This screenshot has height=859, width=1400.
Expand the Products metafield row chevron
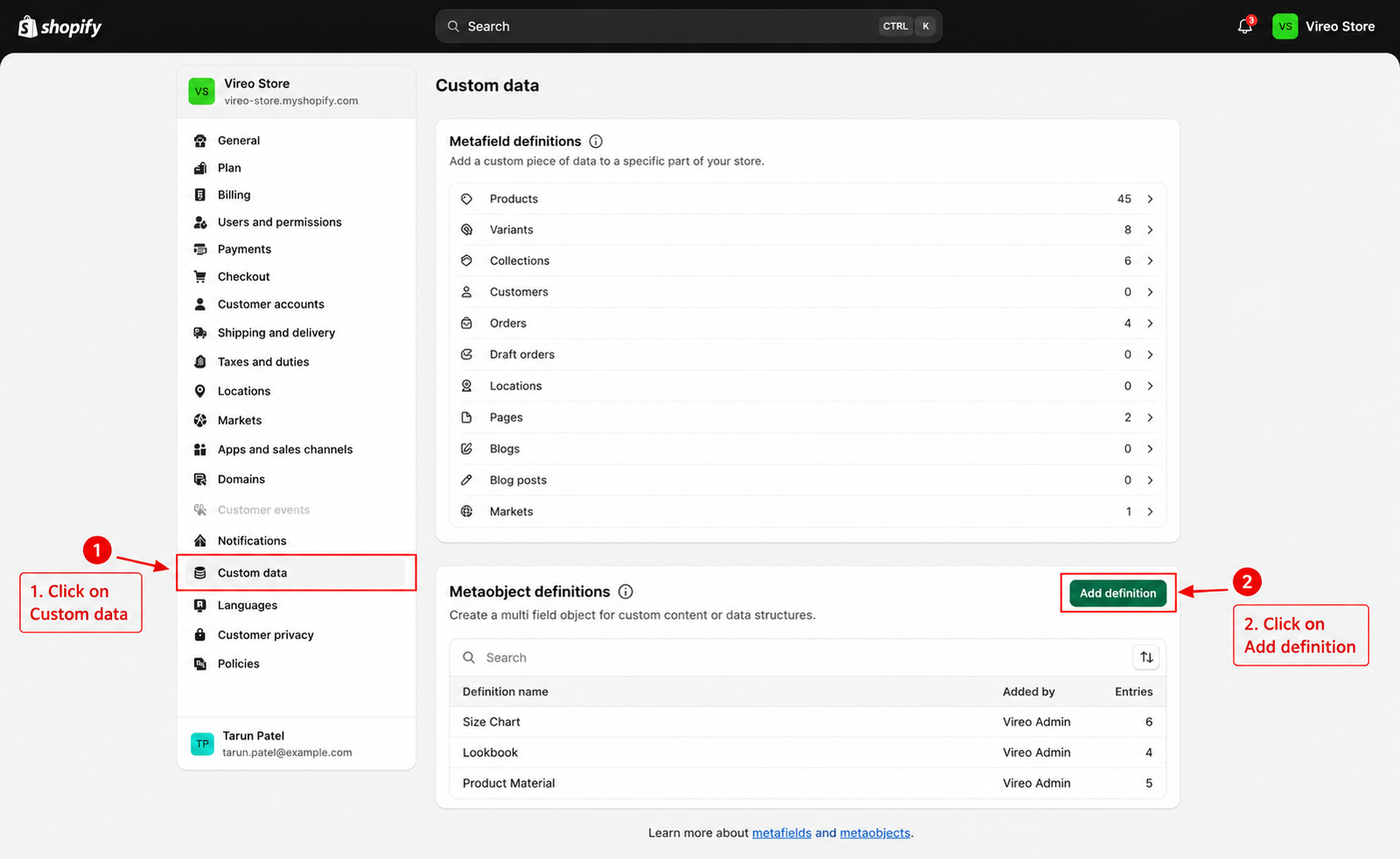pyautogui.click(x=1150, y=199)
